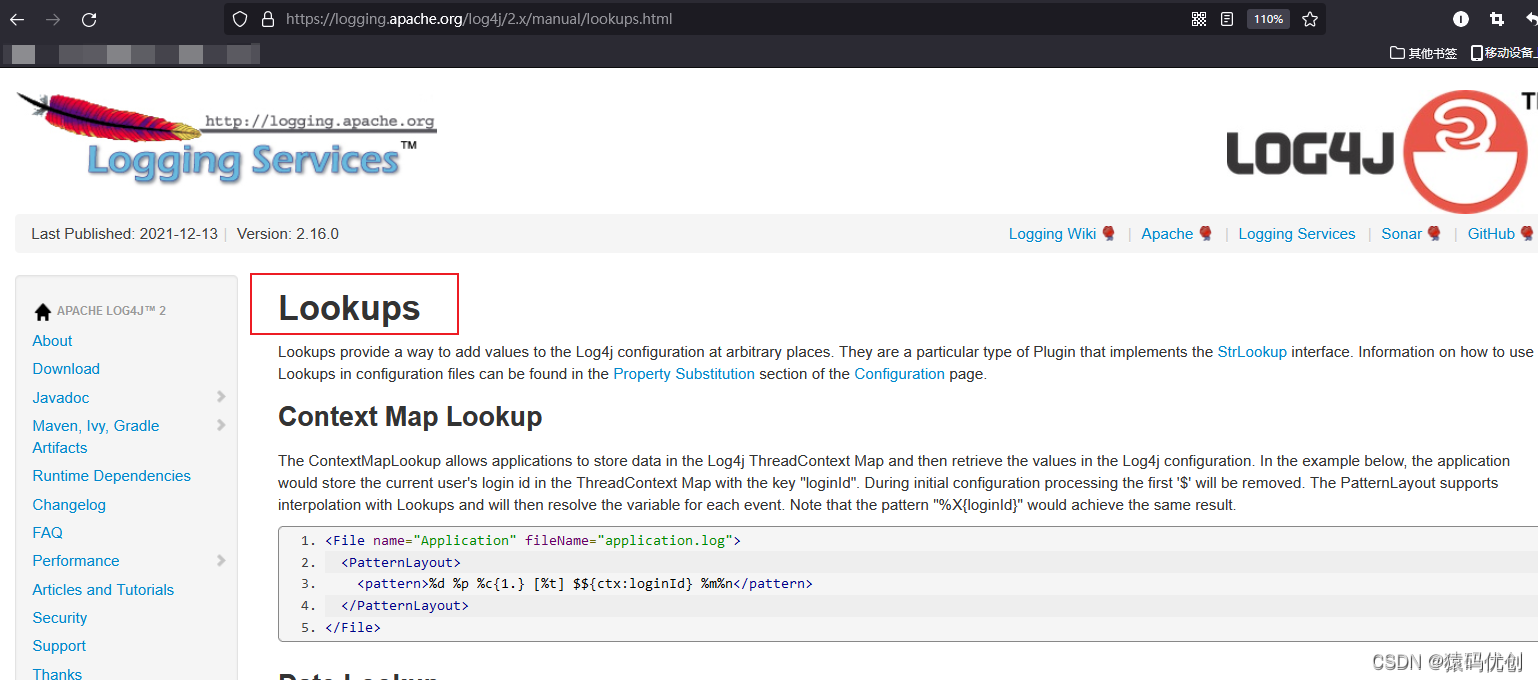Click the <pattern> code line with ctx:loginId
1538x680 pixels.
click(585, 584)
